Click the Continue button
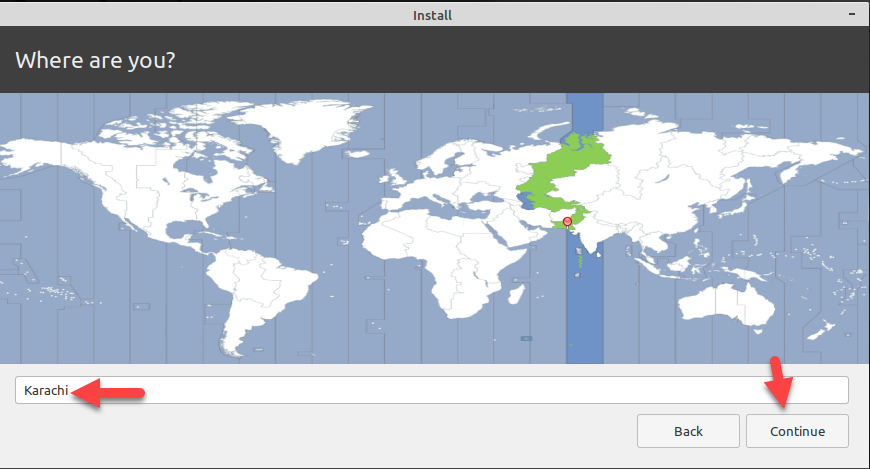Image resolution: width=870 pixels, height=469 pixels. point(797,431)
